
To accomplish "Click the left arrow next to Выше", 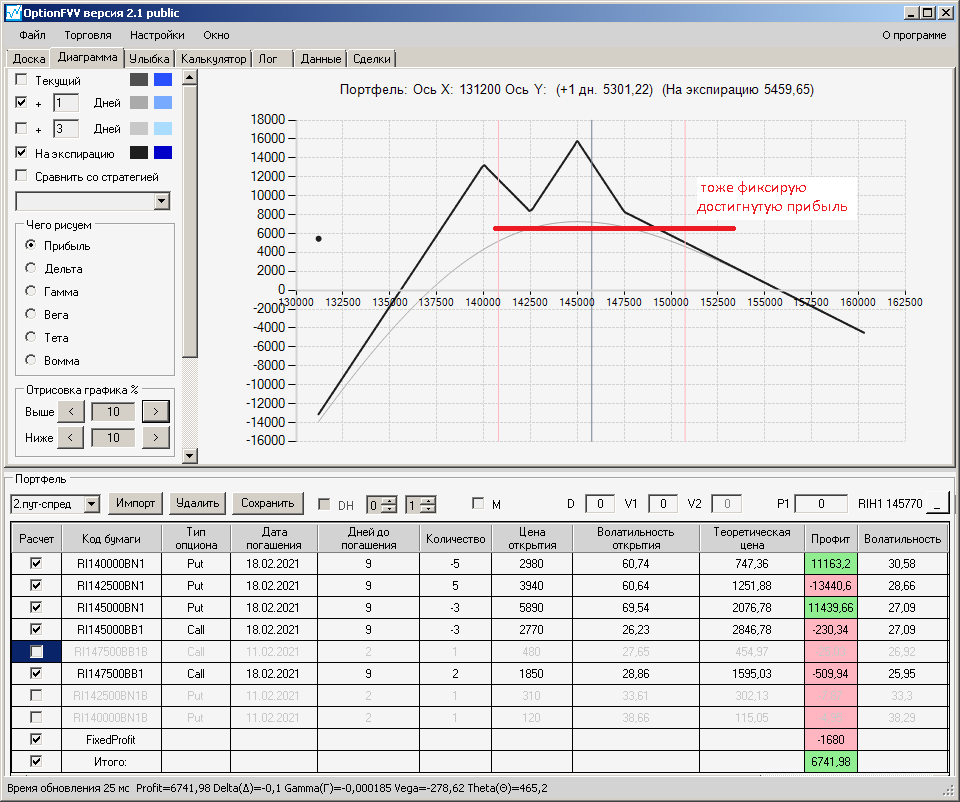I will pos(70,411).
